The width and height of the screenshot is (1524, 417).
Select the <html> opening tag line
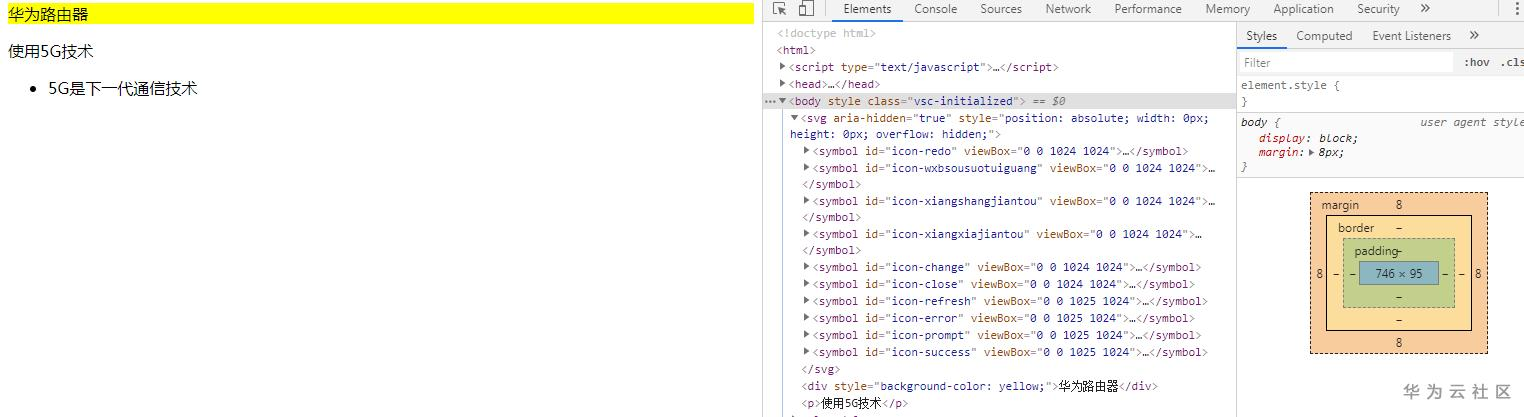click(x=797, y=50)
